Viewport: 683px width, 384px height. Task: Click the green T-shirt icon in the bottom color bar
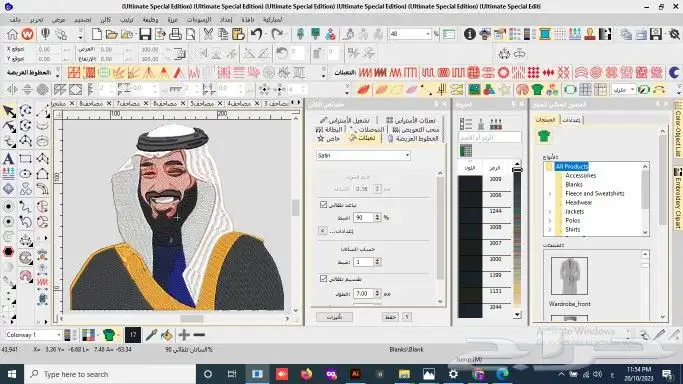(x=109, y=335)
